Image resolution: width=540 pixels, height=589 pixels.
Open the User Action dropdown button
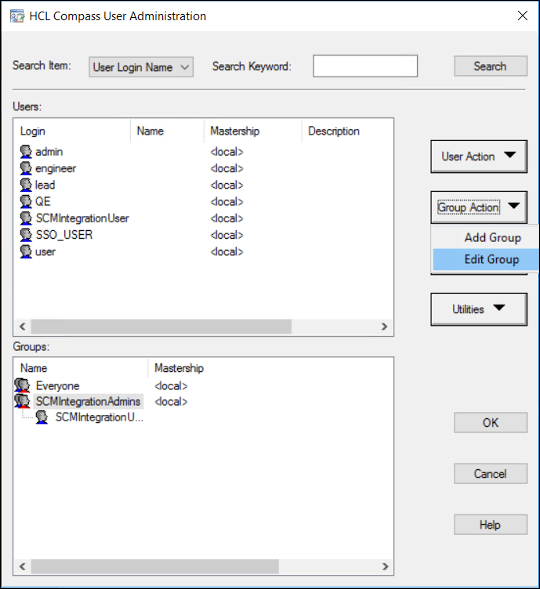pos(479,157)
